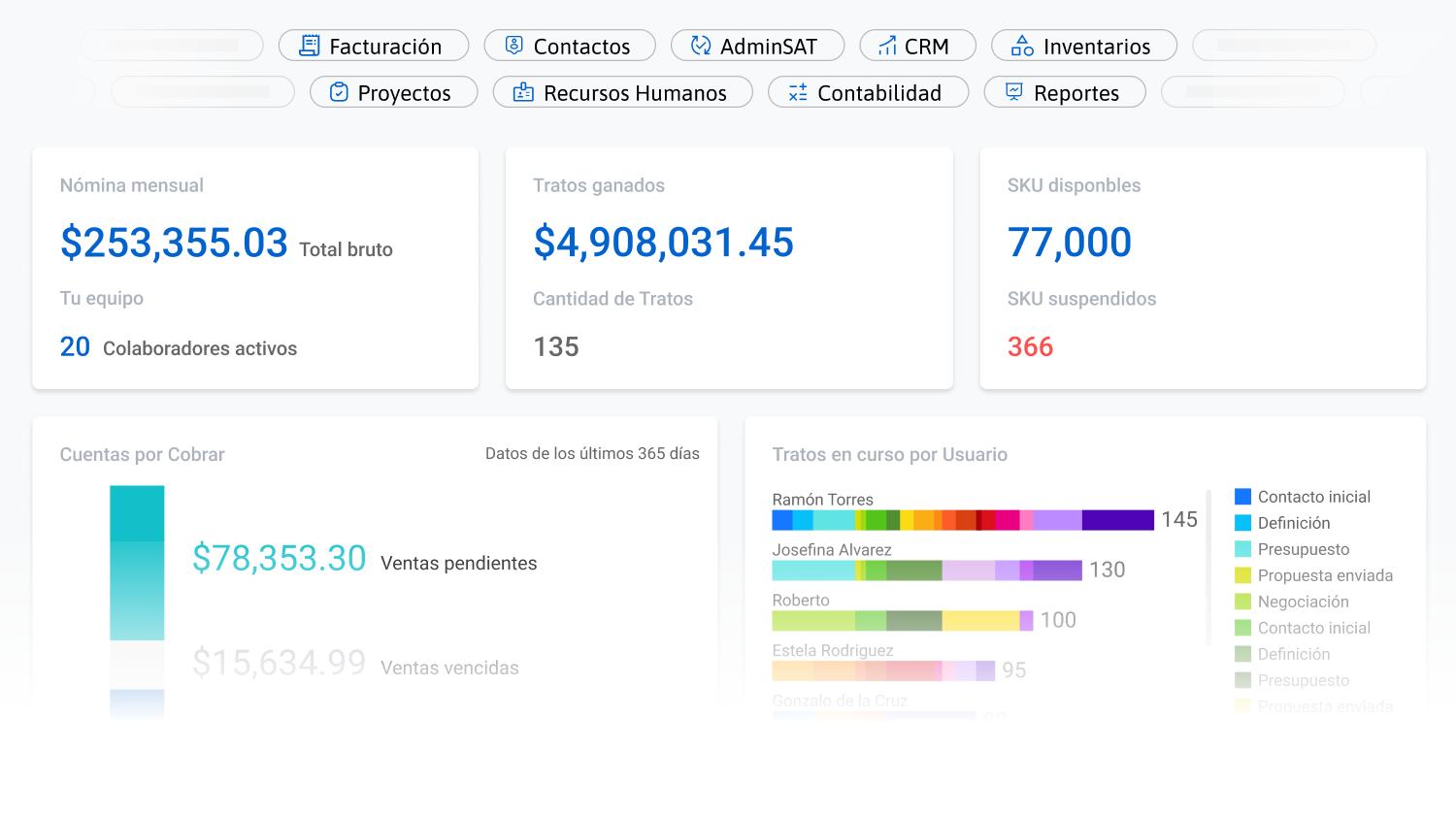This screenshot has height=815, width=1456.
Task: Click the 145 total beside Ramón Torres
Action: click(1179, 520)
